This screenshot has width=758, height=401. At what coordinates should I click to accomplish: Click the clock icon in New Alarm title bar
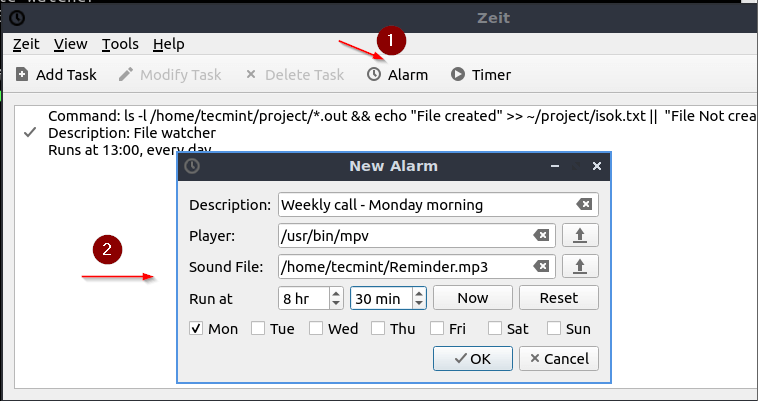pos(192,166)
